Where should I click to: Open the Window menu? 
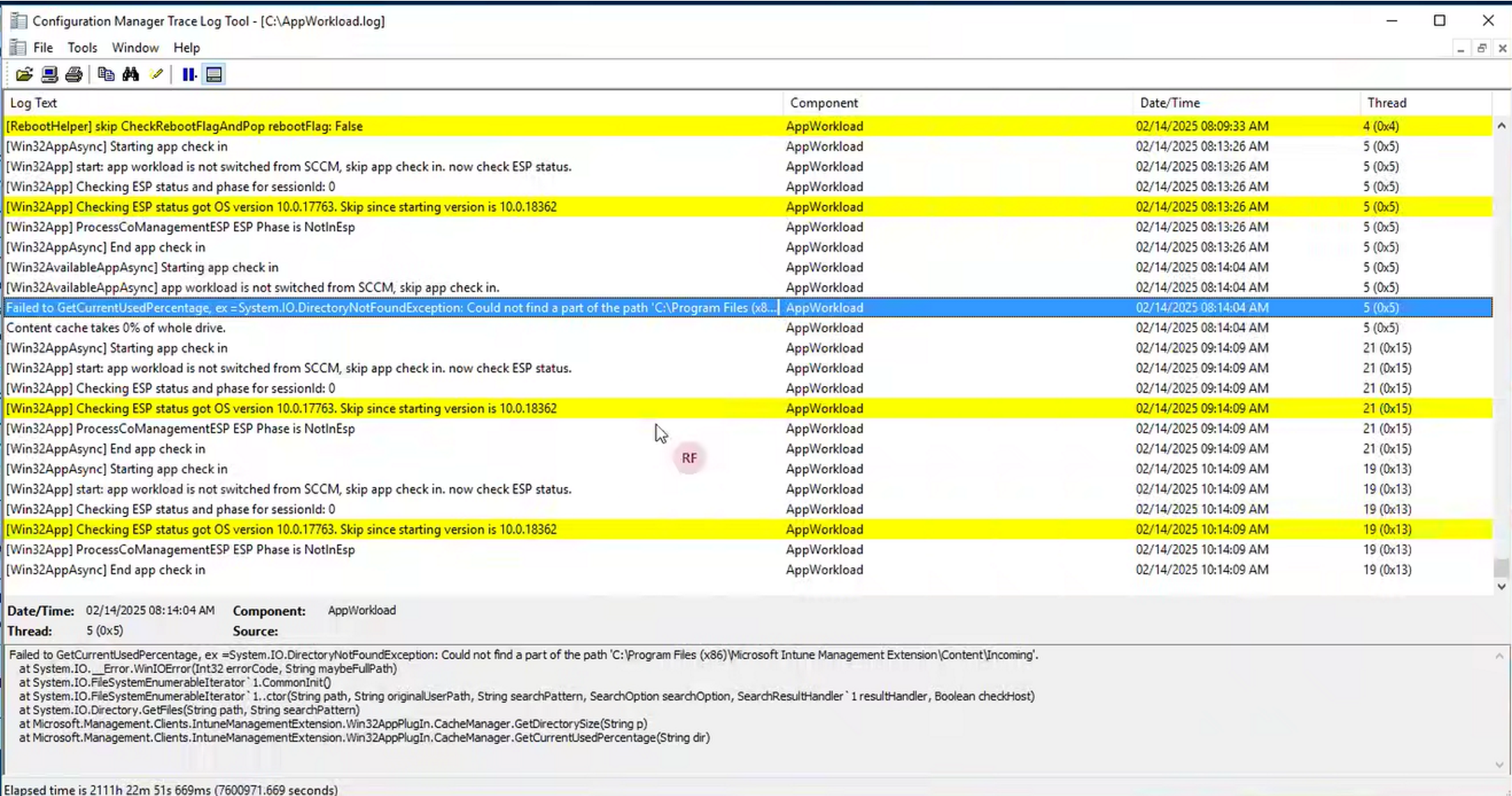(x=135, y=47)
